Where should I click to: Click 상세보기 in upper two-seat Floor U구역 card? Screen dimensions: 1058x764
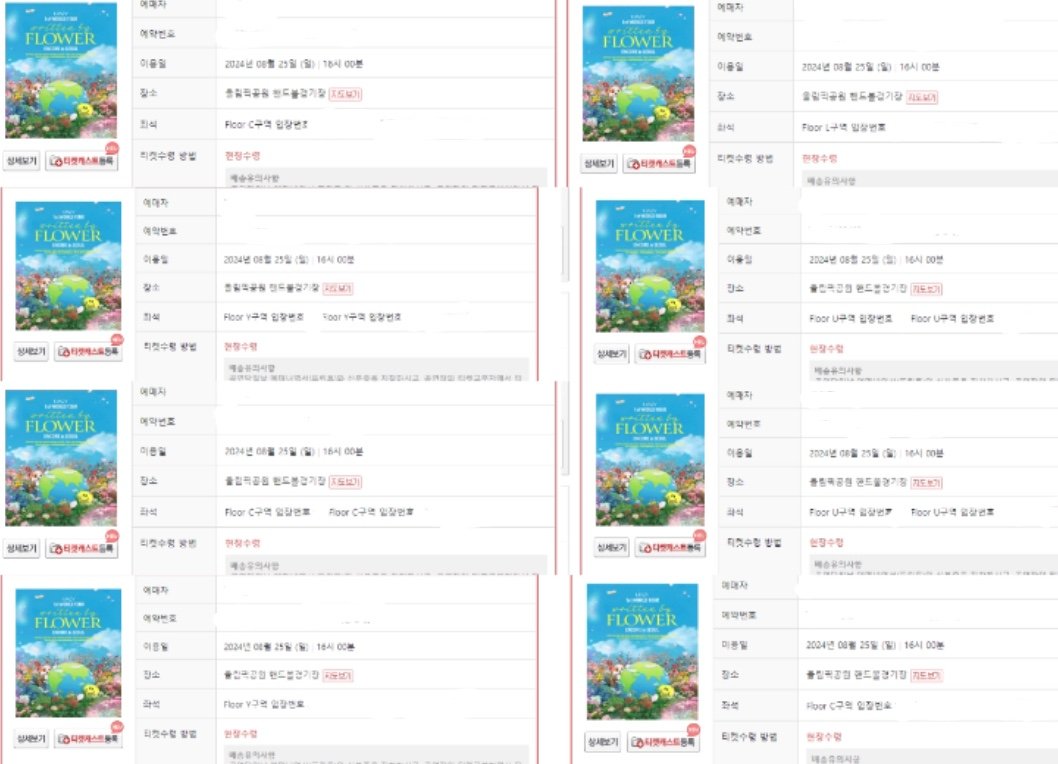pos(611,354)
